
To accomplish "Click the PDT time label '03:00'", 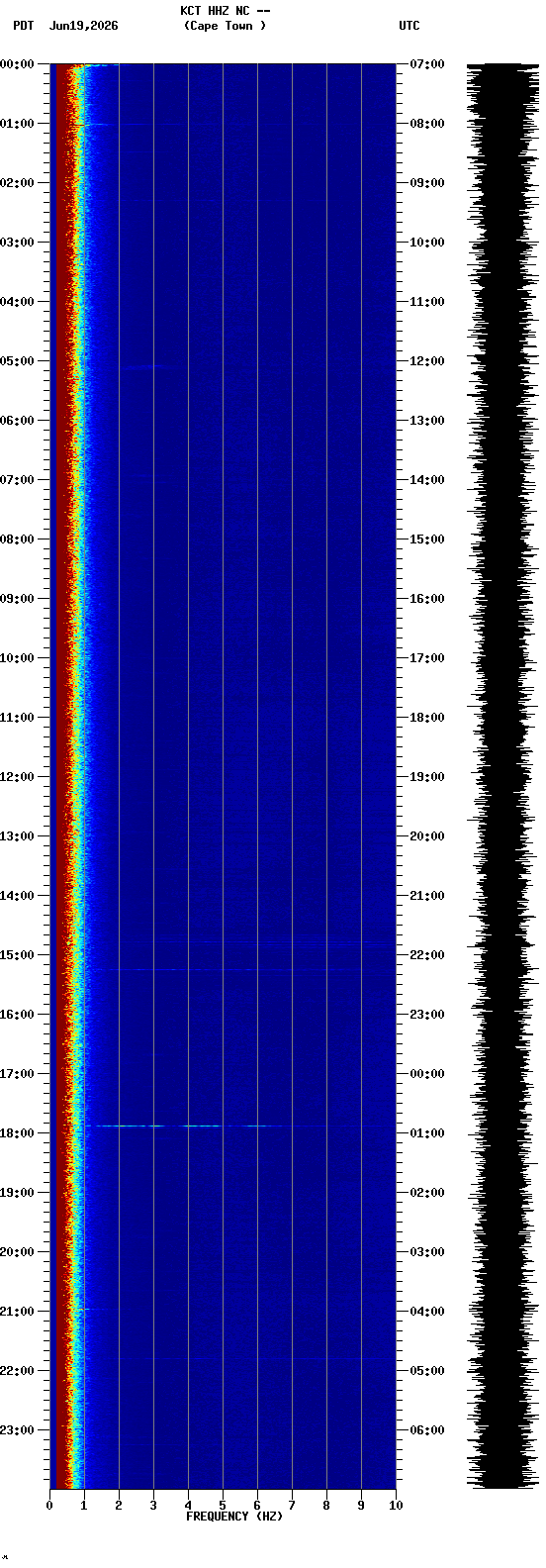I will (17, 243).
